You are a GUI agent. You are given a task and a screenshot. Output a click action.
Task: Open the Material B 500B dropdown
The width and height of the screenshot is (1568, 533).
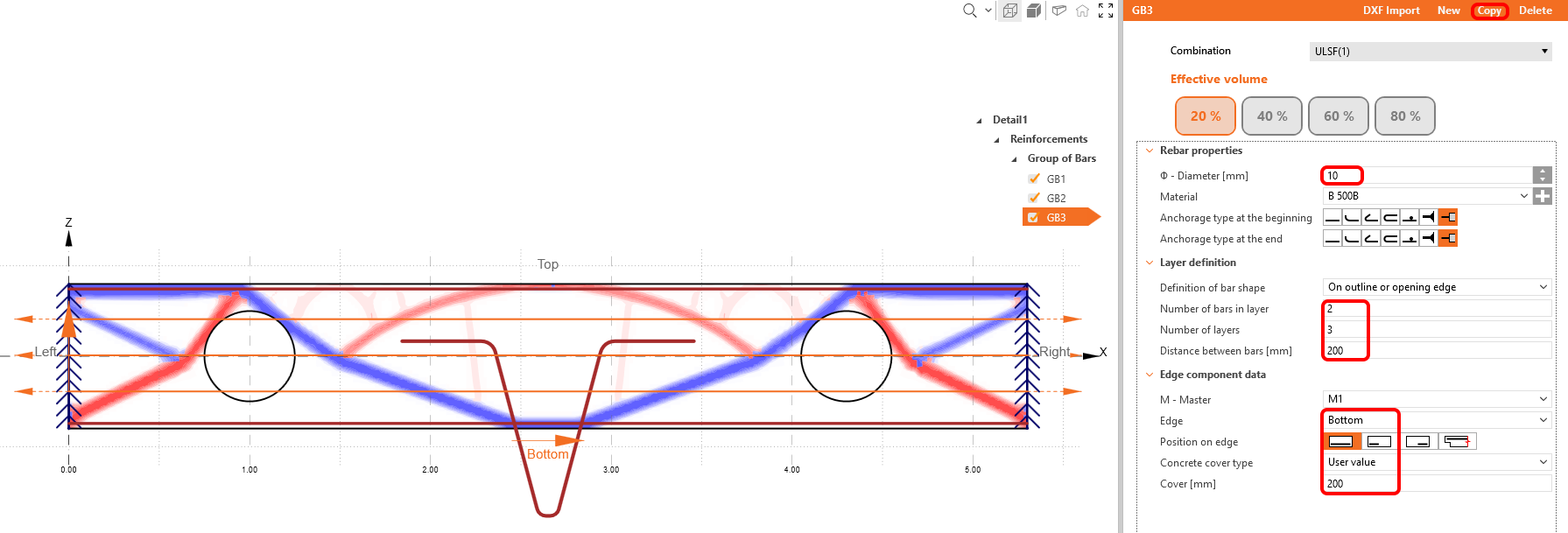(x=1428, y=196)
